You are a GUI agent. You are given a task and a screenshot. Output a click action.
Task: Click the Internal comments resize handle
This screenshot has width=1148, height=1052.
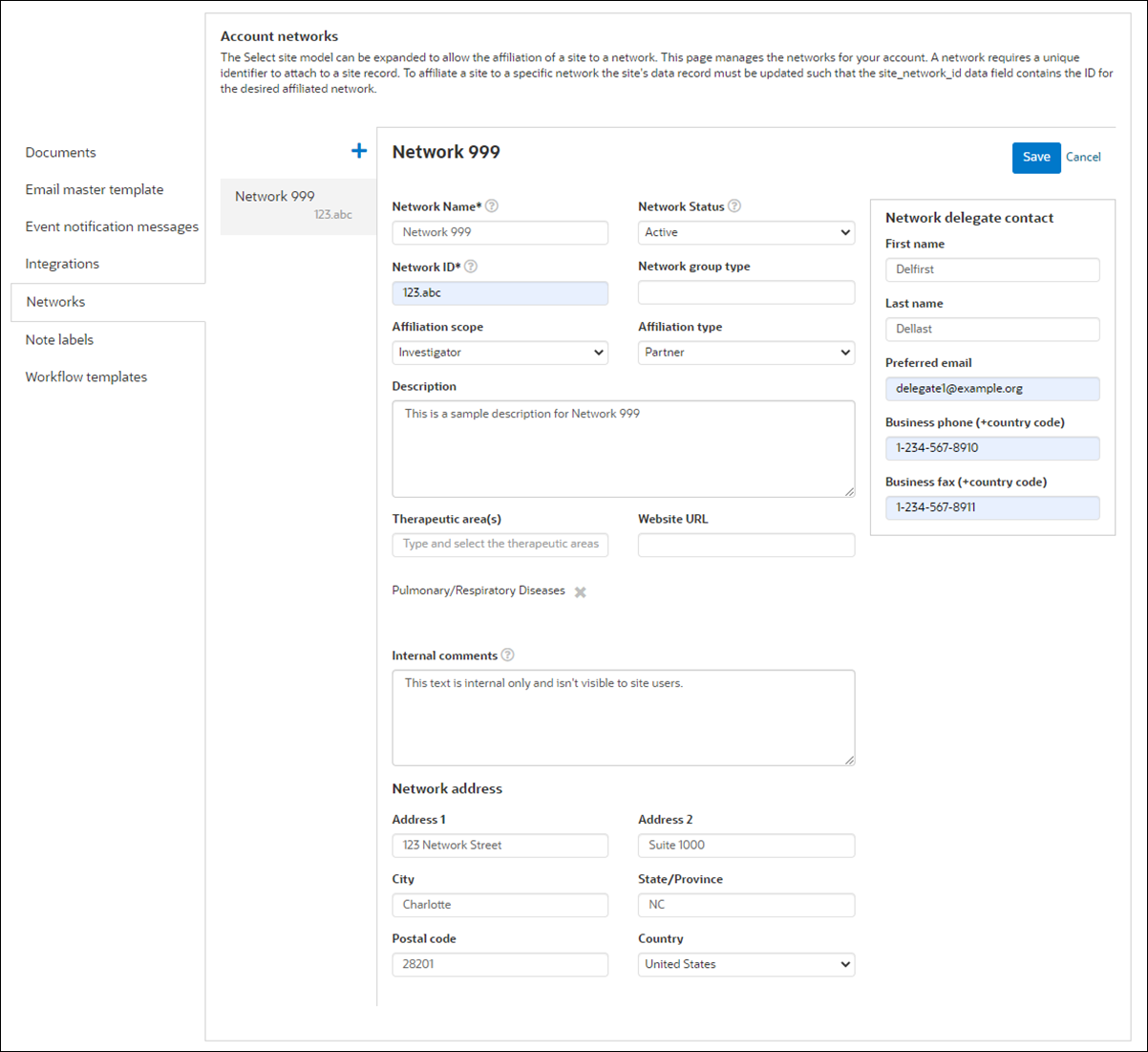849,760
